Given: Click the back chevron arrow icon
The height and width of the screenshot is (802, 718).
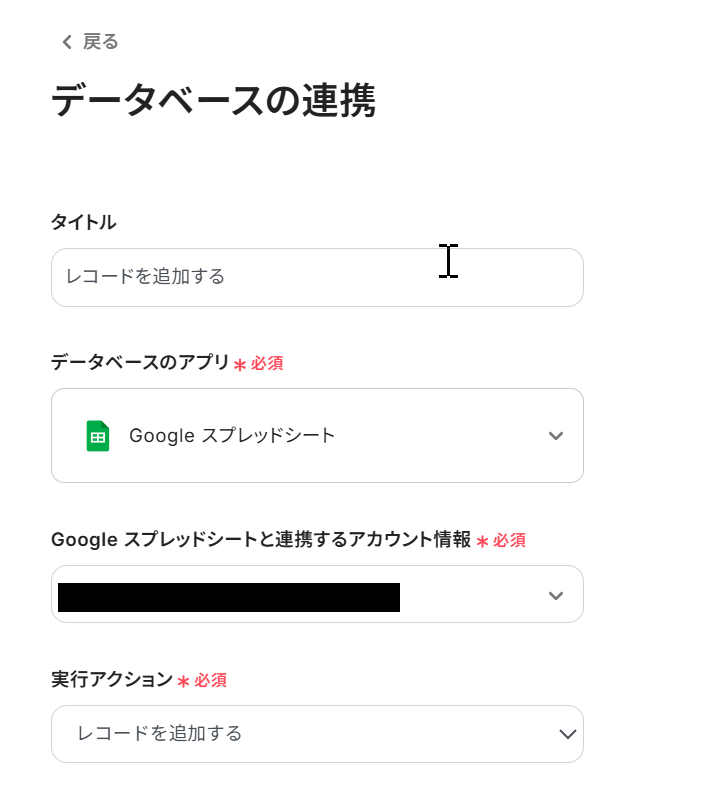Looking at the screenshot, I should tap(67, 42).
